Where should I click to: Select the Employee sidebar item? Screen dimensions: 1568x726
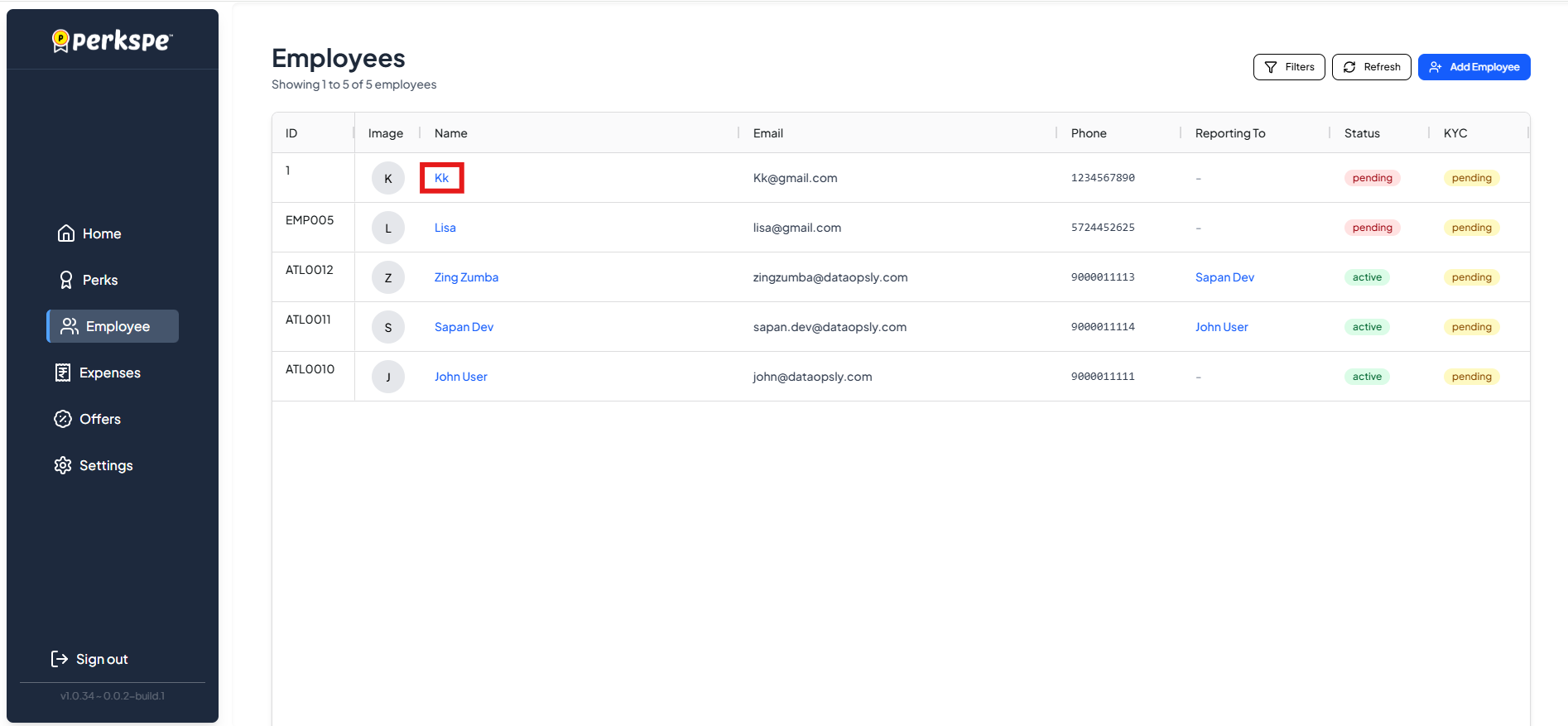tap(113, 326)
